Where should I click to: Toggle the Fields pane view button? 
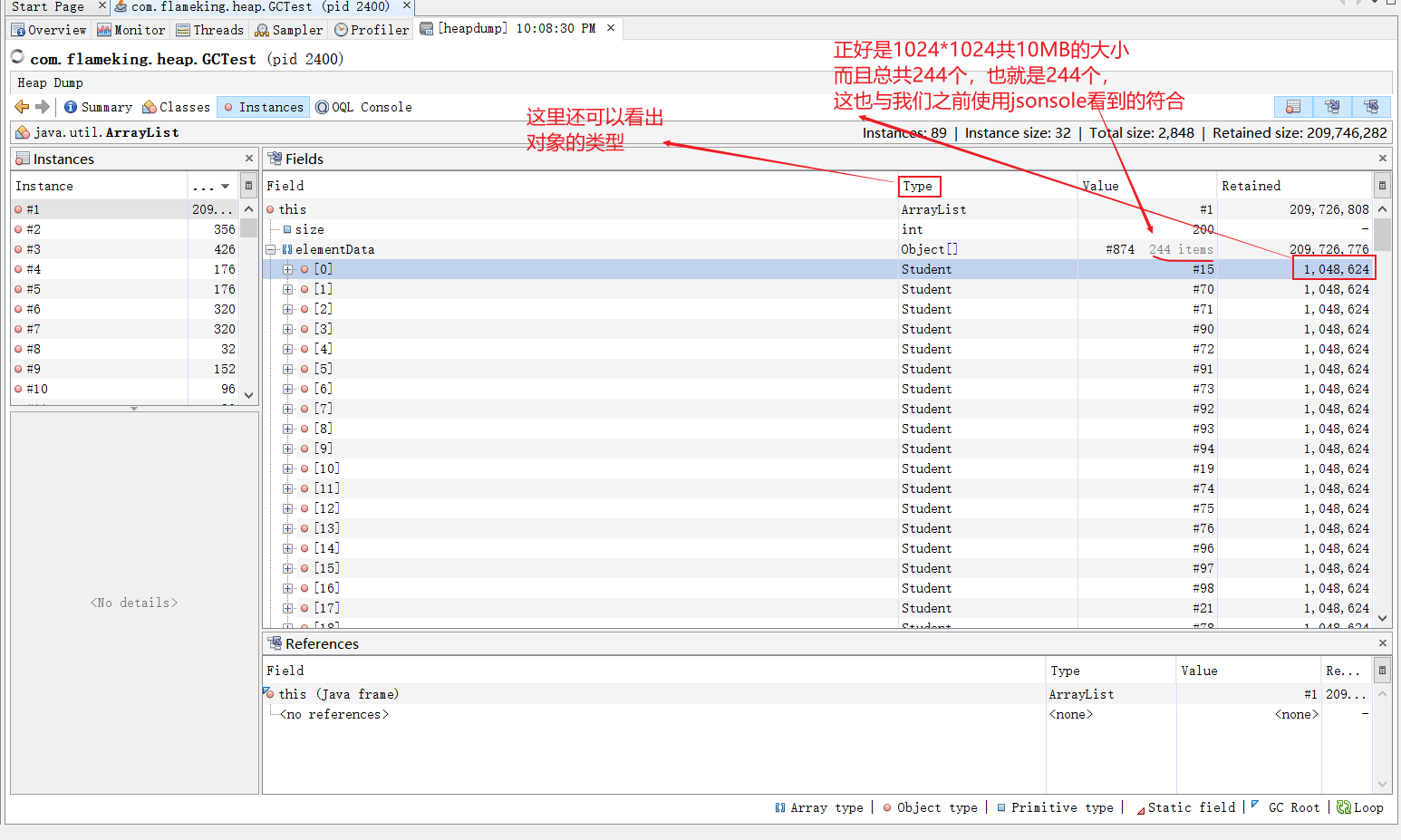[1332, 107]
